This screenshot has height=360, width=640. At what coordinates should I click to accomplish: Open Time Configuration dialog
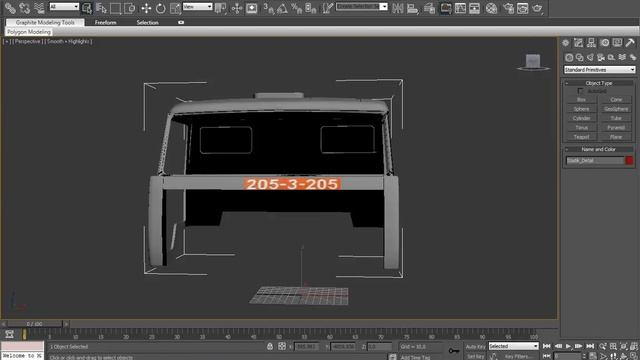[593, 356]
